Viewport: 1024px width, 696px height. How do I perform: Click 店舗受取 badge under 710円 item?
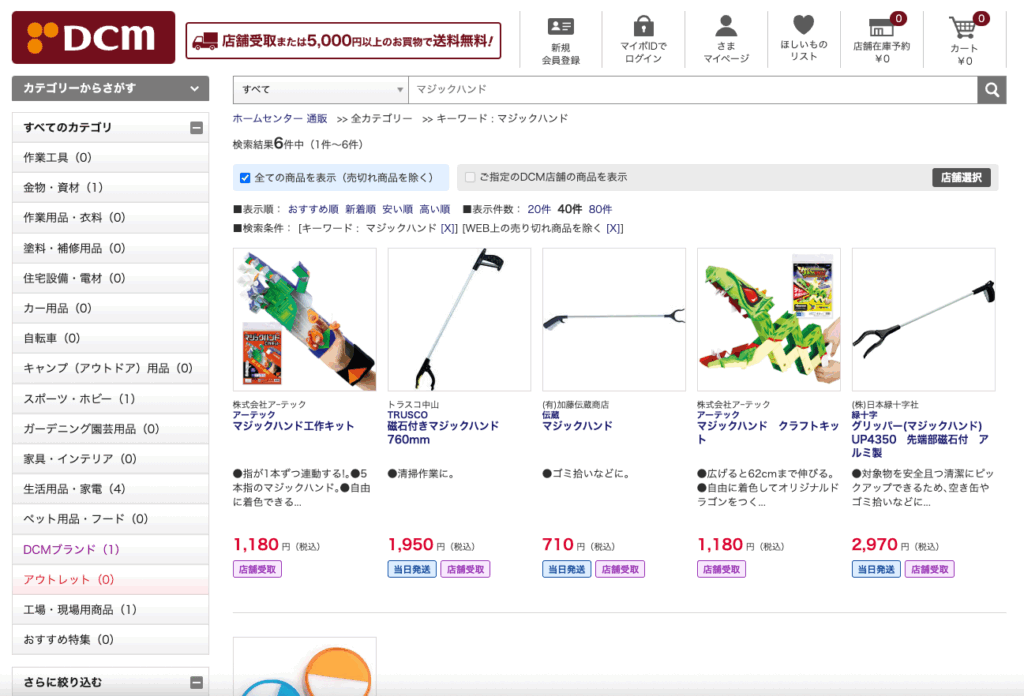coord(620,569)
